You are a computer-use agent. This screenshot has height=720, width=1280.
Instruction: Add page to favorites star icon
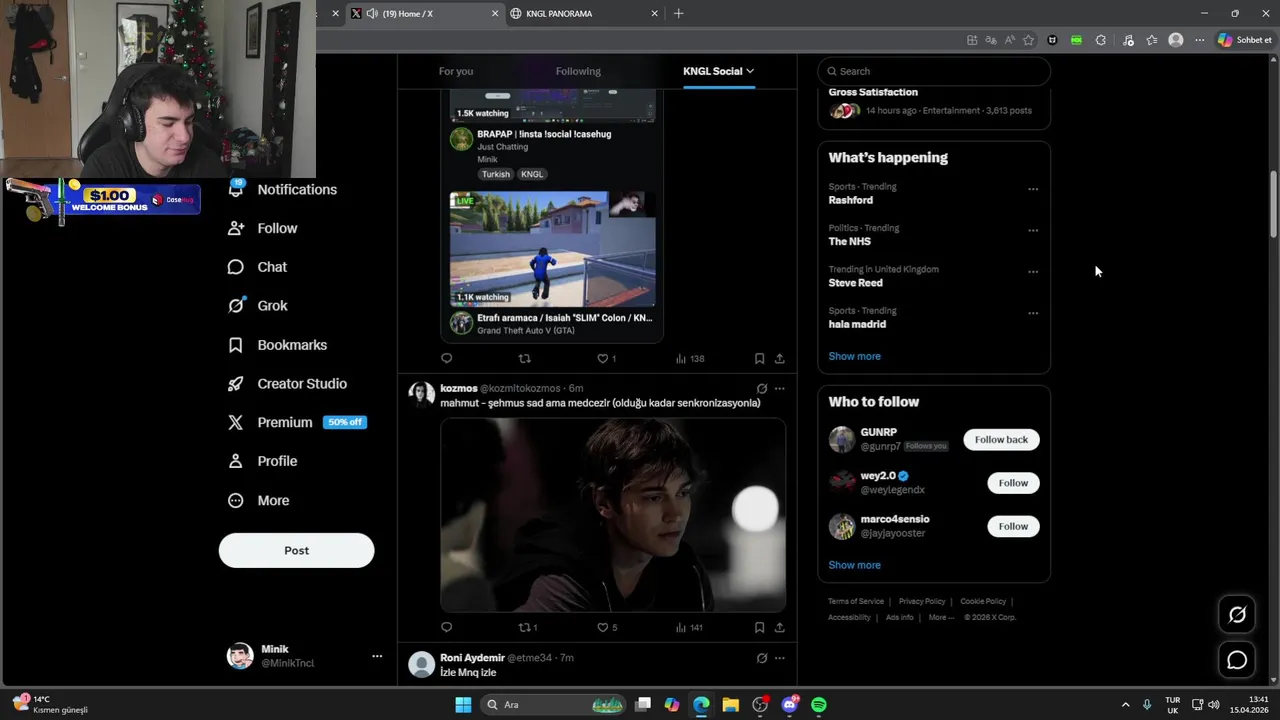pos(1028,40)
